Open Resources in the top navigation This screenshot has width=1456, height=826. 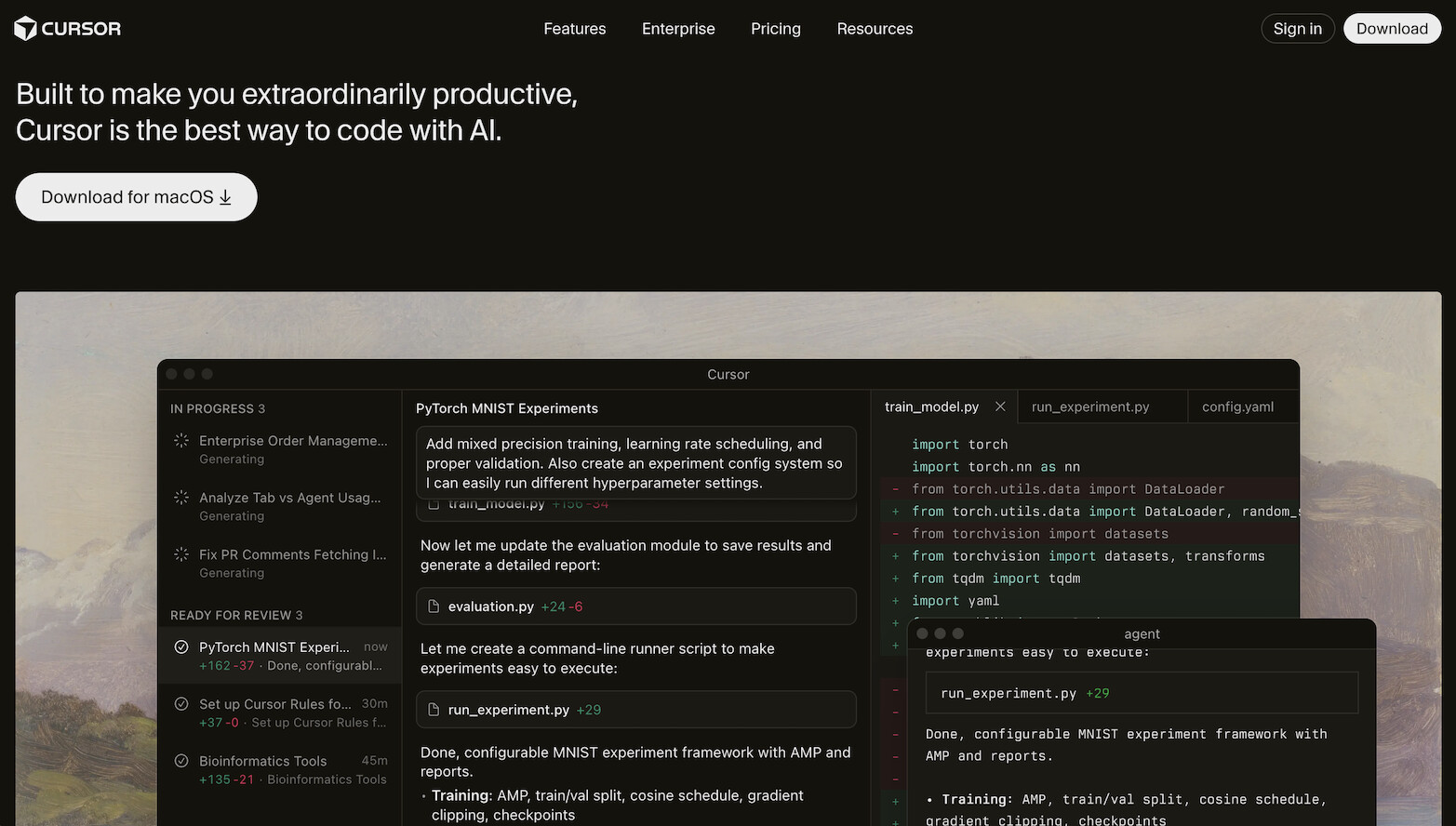click(x=874, y=29)
